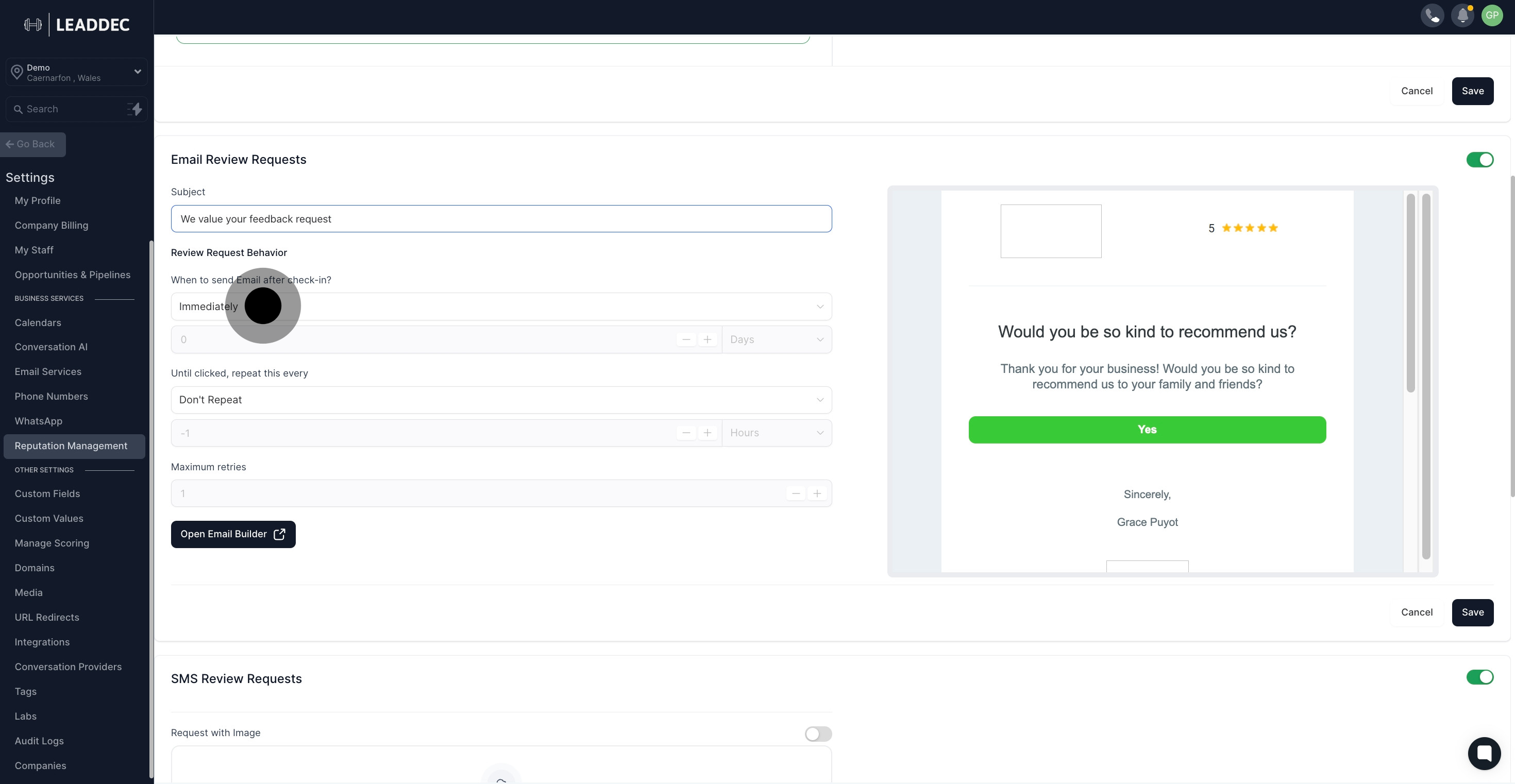1515x784 pixels.
Task: Open the GP profile avatar
Action: click(1492, 15)
